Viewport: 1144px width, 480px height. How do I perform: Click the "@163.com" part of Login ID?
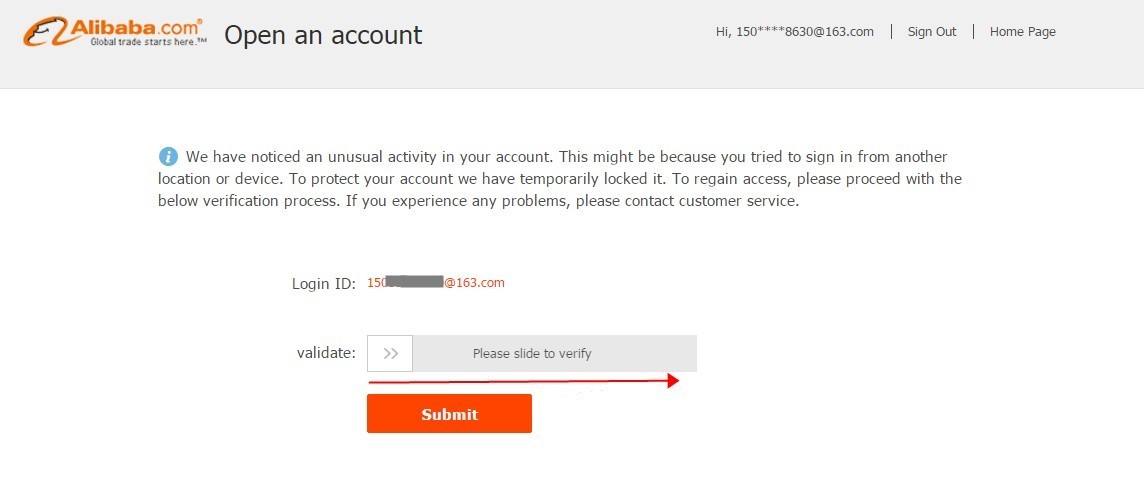(x=475, y=283)
